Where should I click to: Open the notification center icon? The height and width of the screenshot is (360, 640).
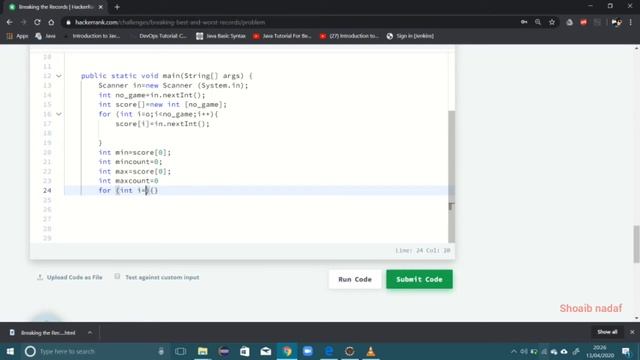click(x=627, y=351)
